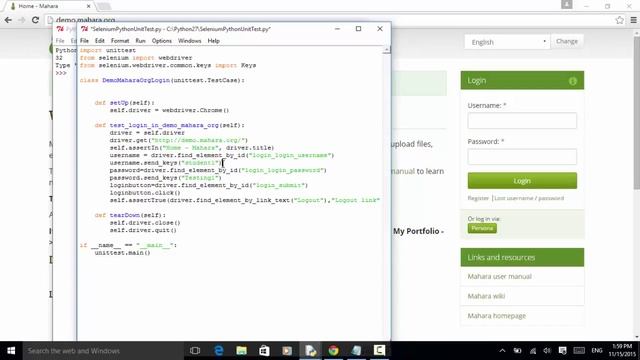Bookmark this page with the star icon
This screenshot has height=360, width=640.
pyautogui.click(x=620, y=20)
